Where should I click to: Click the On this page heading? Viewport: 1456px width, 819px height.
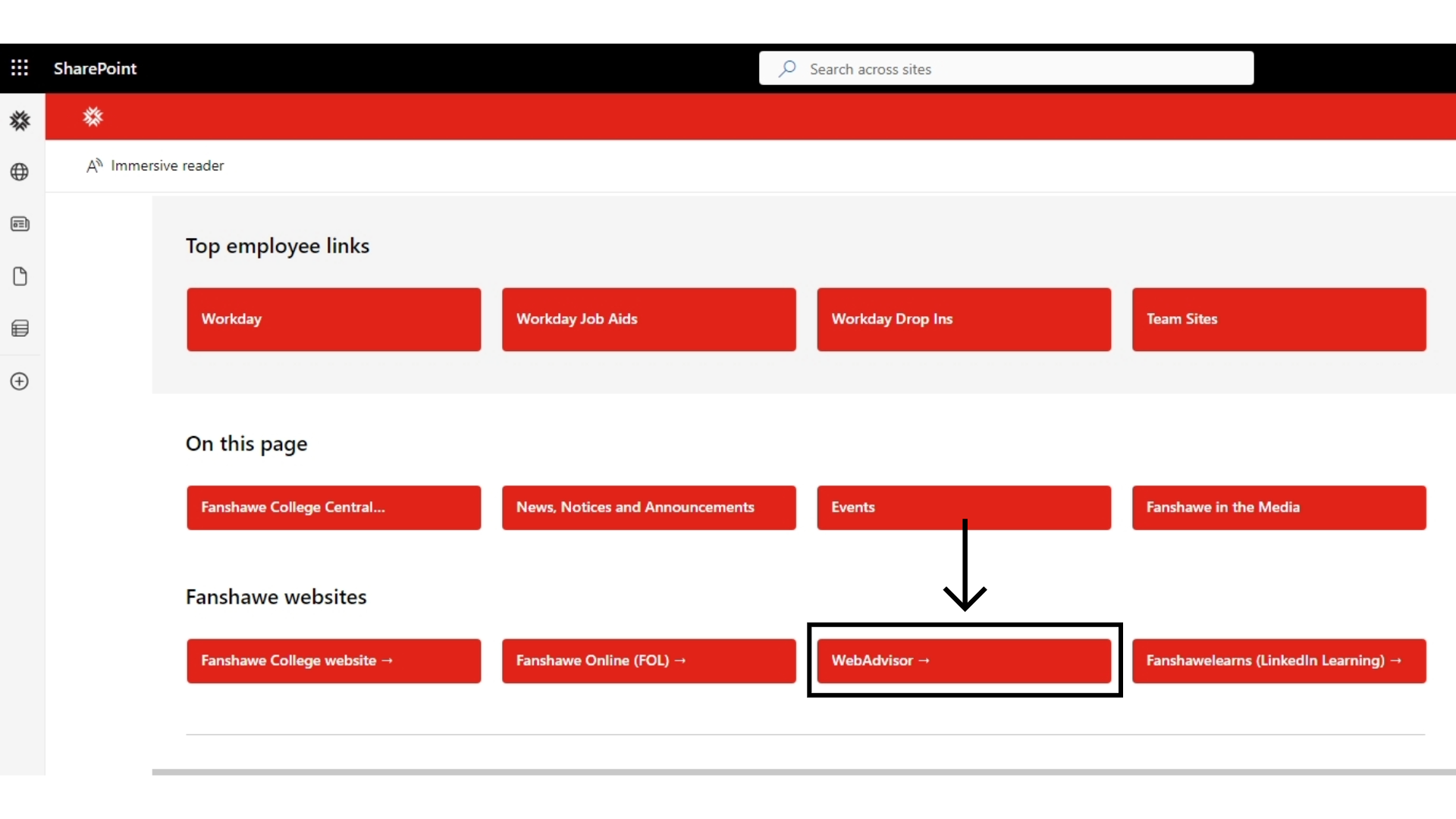tap(246, 444)
